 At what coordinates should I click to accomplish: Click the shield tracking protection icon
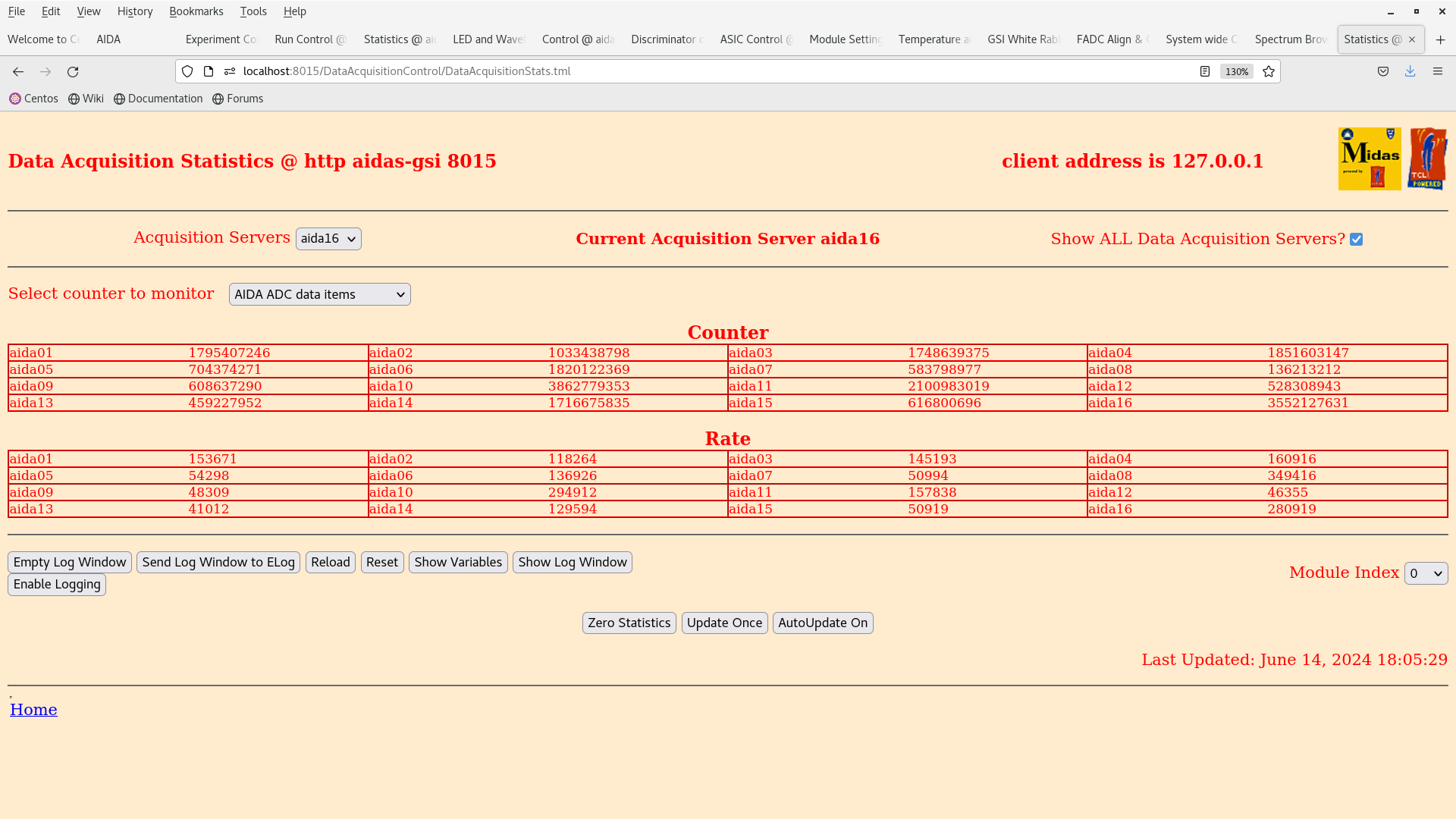tap(187, 71)
